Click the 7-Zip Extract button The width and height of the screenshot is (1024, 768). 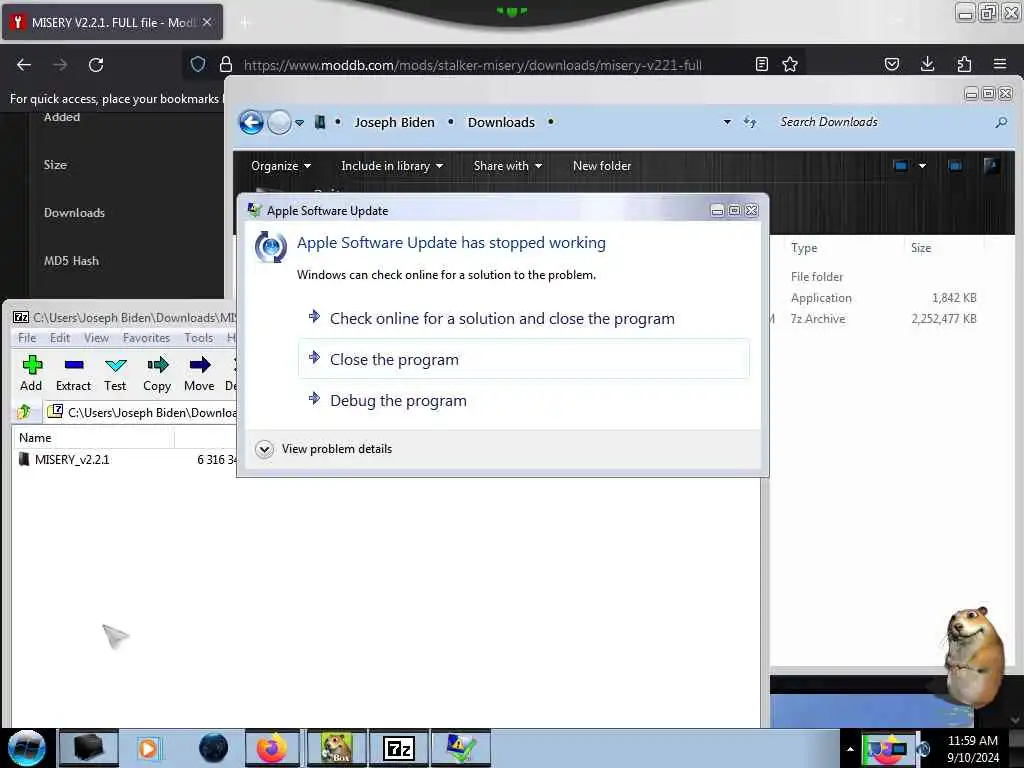73,374
